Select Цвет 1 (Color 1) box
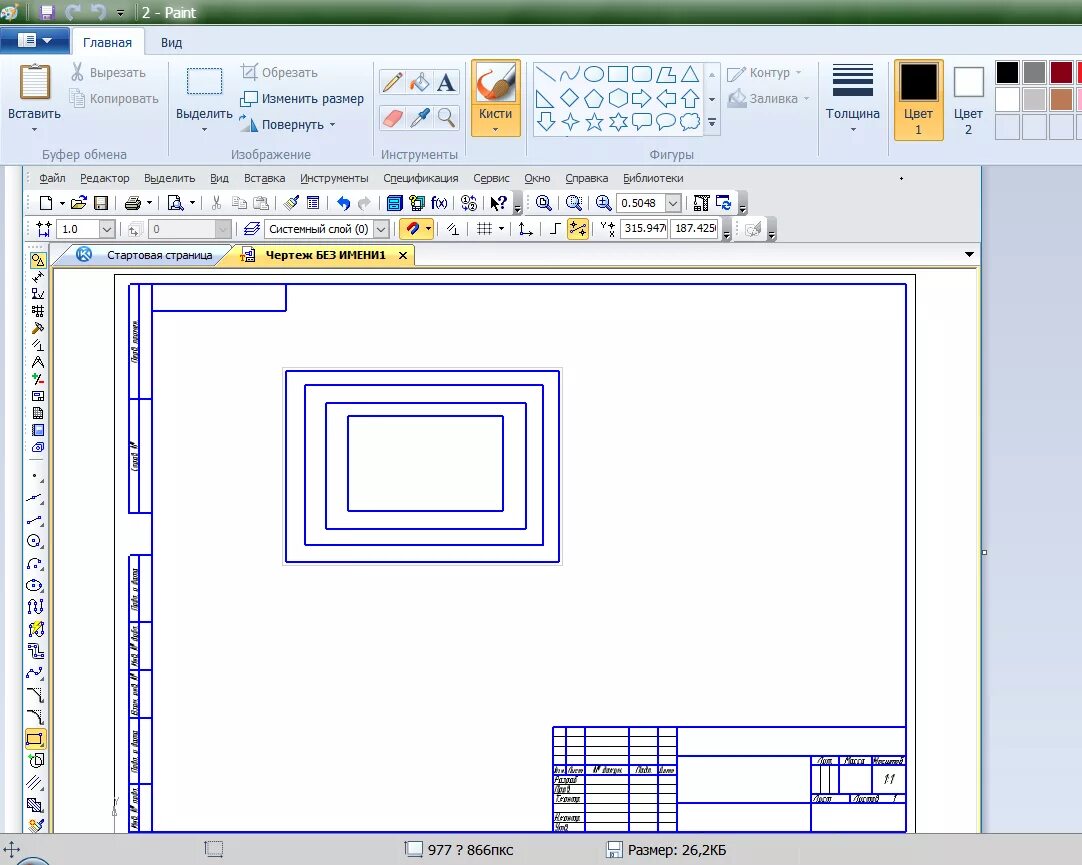This screenshot has width=1082, height=865. coord(918,99)
